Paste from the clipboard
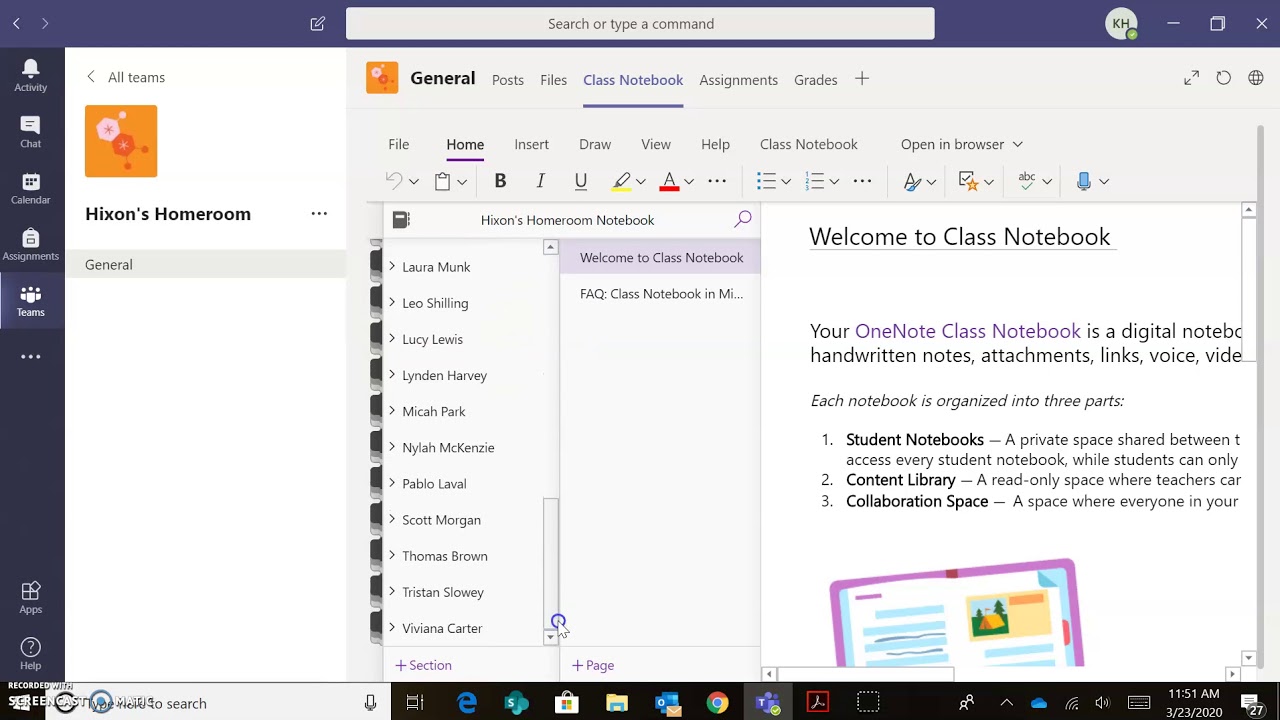1280x720 pixels. (442, 181)
